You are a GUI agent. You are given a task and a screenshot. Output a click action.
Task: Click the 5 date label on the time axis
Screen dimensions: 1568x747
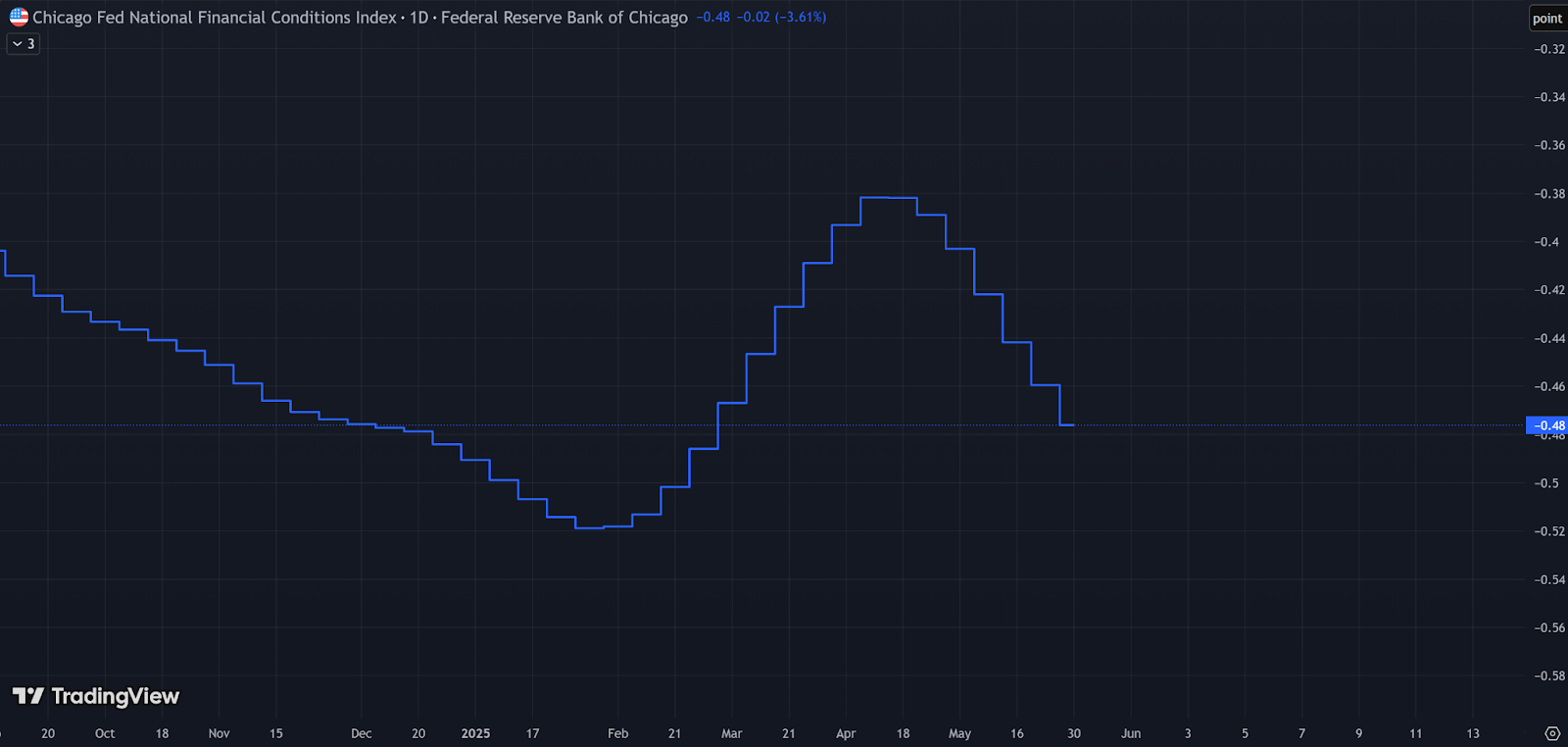tap(1246, 733)
